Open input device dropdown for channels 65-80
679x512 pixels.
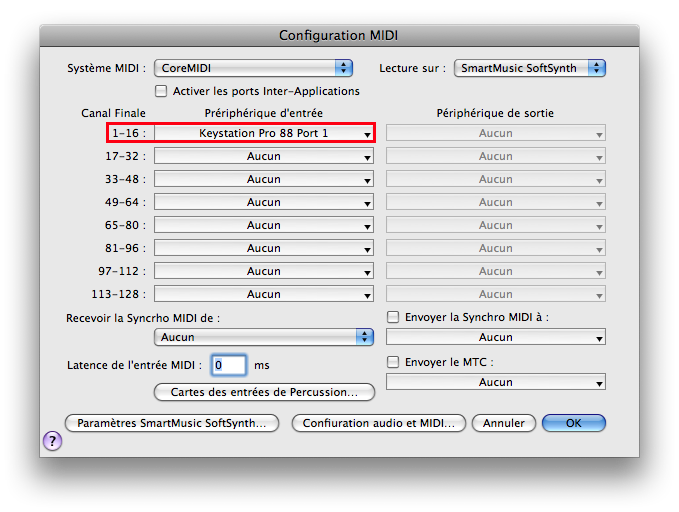[x=264, y=225]
